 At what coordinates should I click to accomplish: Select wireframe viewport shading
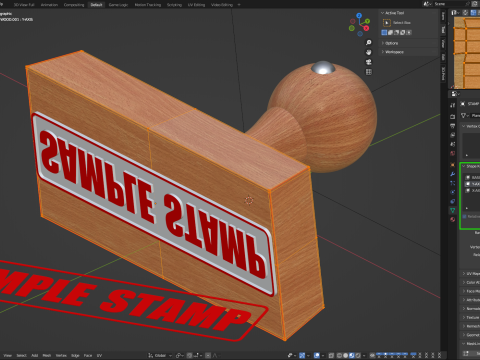pos(340,355)
